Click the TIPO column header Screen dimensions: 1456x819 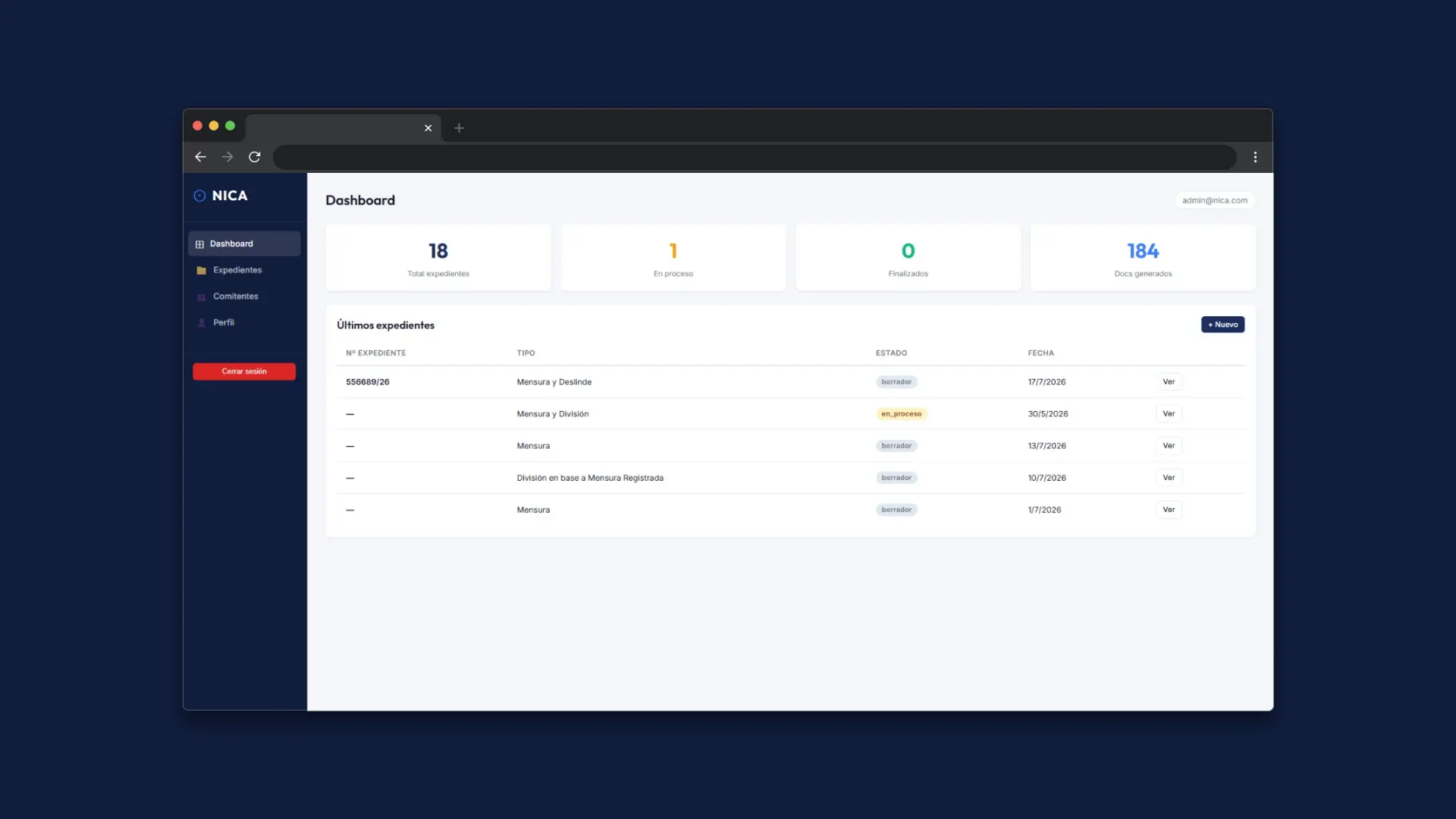tap(526, 353)
